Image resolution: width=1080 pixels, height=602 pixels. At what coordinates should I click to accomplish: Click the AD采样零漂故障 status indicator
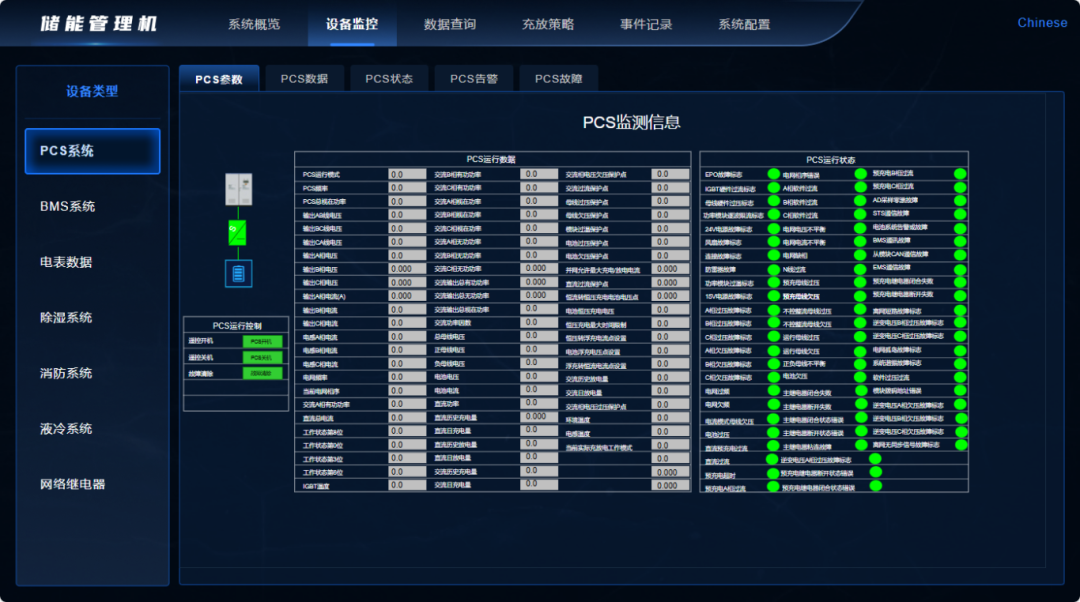(x=960, y=200)
